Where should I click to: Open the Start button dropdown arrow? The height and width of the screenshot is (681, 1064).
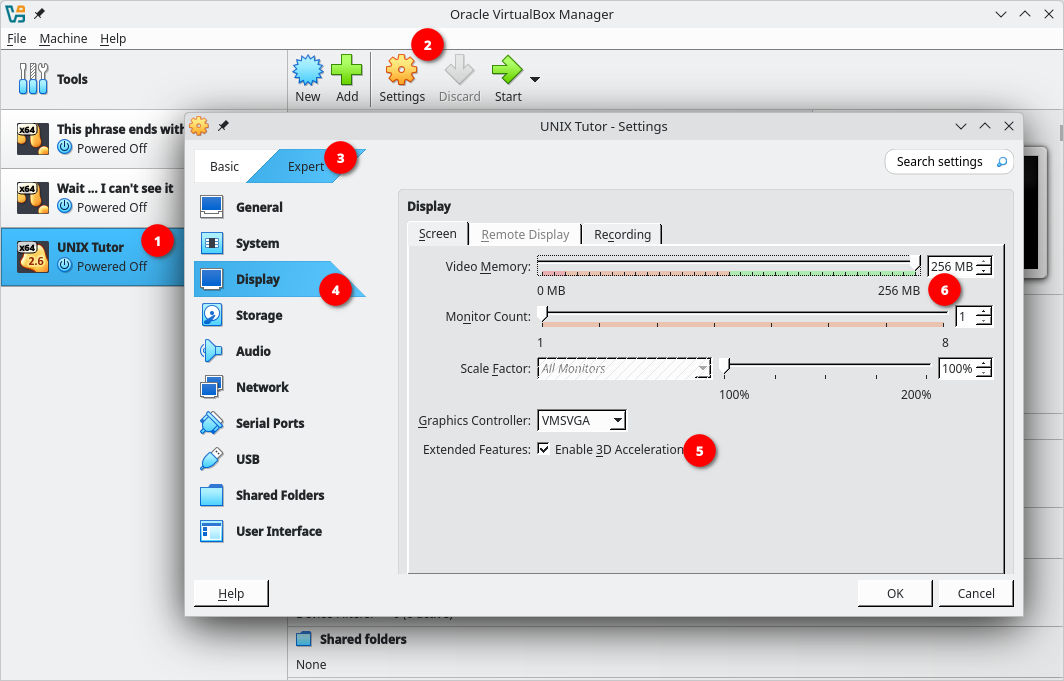click(x=535, y=79)
